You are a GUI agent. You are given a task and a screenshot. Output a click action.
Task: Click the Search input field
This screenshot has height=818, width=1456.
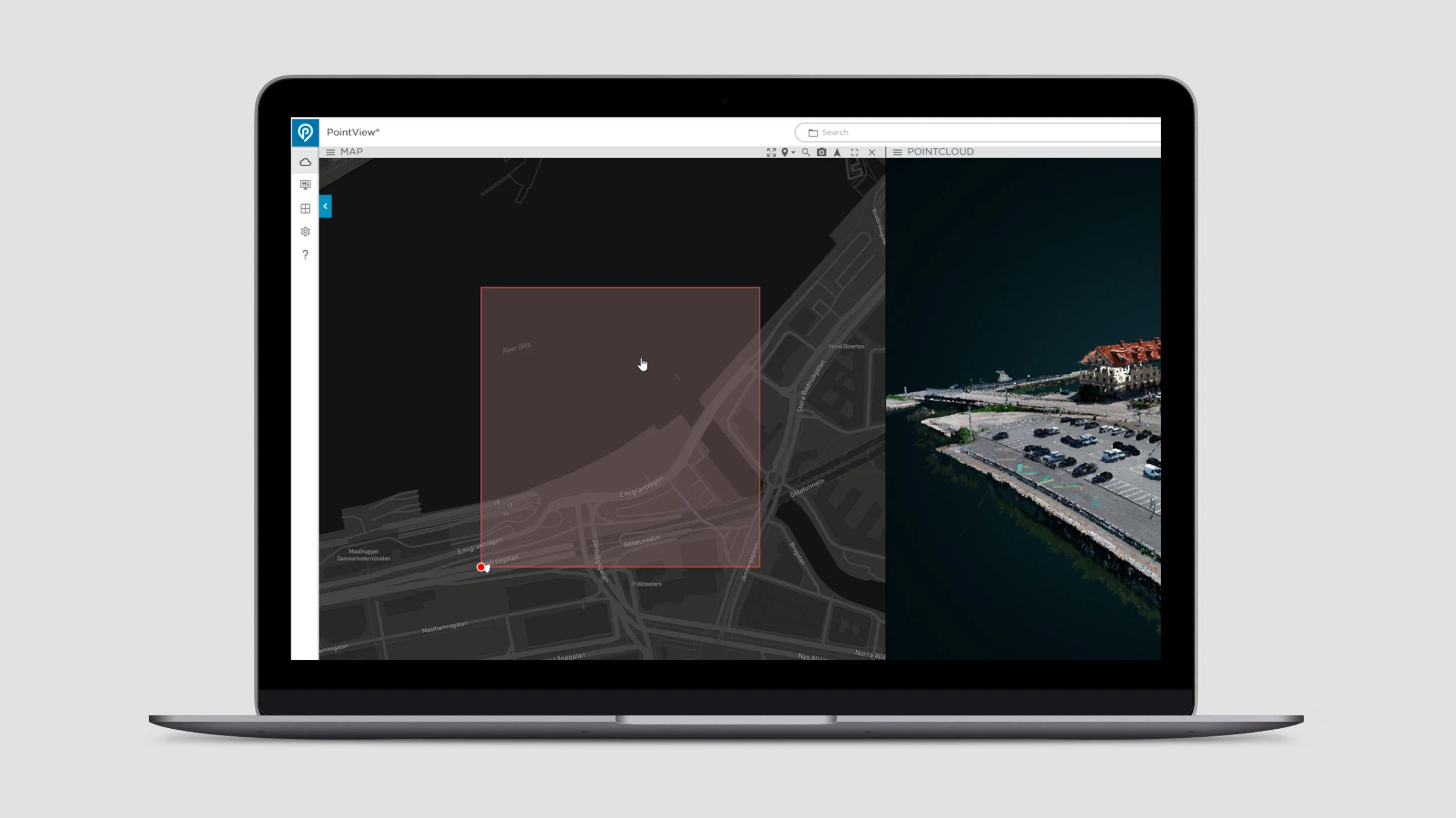[978, 132]
